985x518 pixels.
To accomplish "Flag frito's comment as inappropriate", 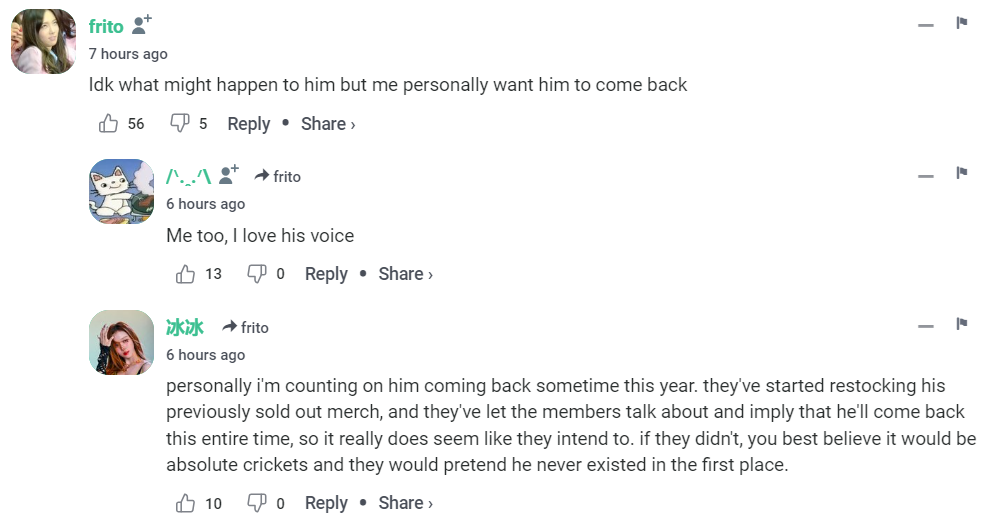I will point(961,23).
